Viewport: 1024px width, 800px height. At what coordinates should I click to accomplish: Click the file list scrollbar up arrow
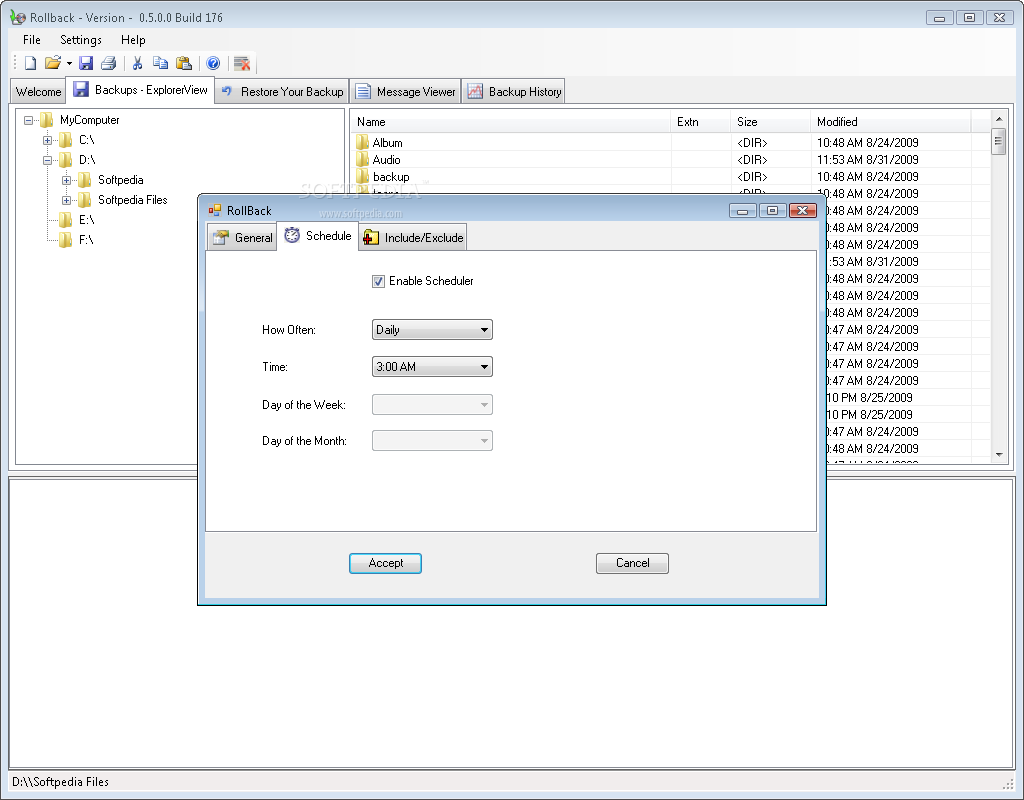(999, 119)
